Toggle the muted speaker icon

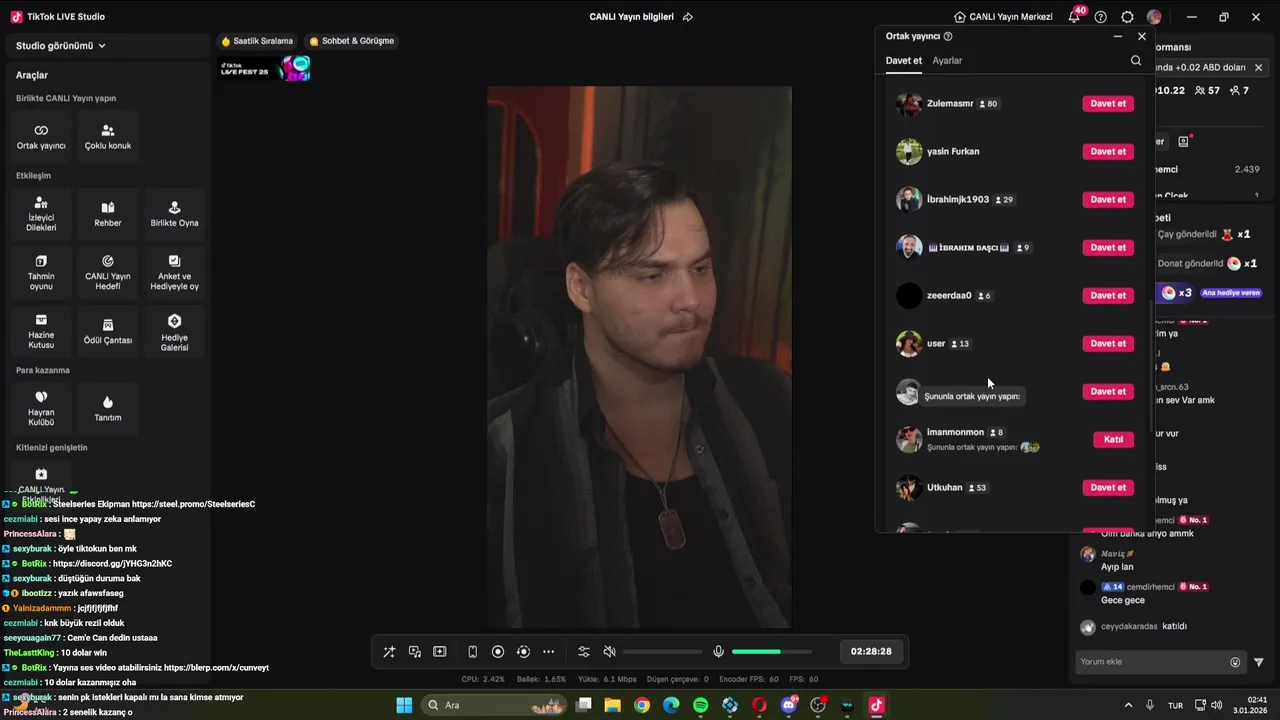point(610,652)
